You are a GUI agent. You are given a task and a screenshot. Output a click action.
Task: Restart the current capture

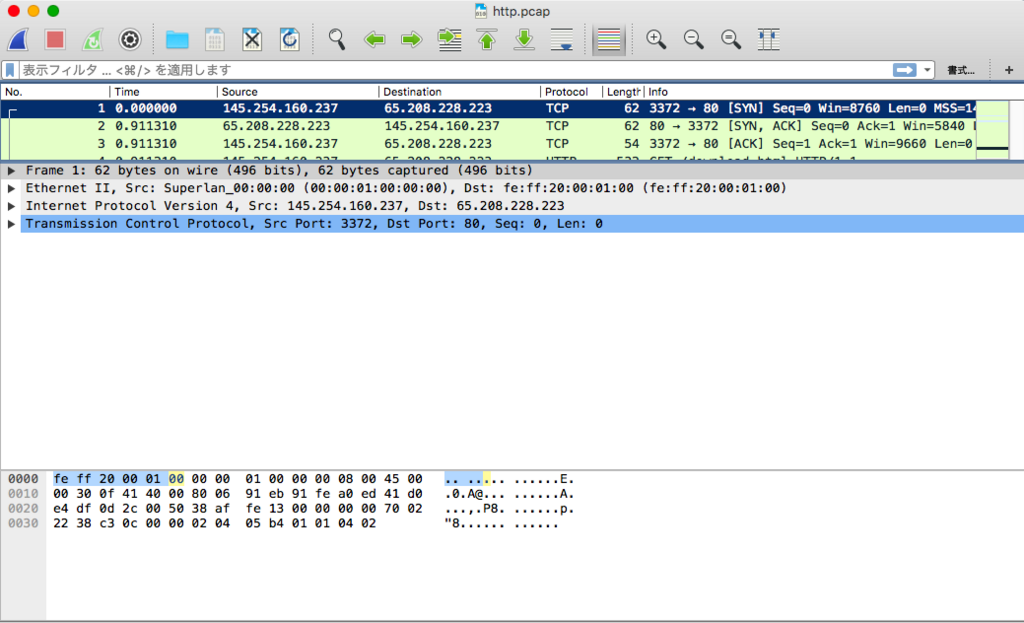[x=93, y=40]
